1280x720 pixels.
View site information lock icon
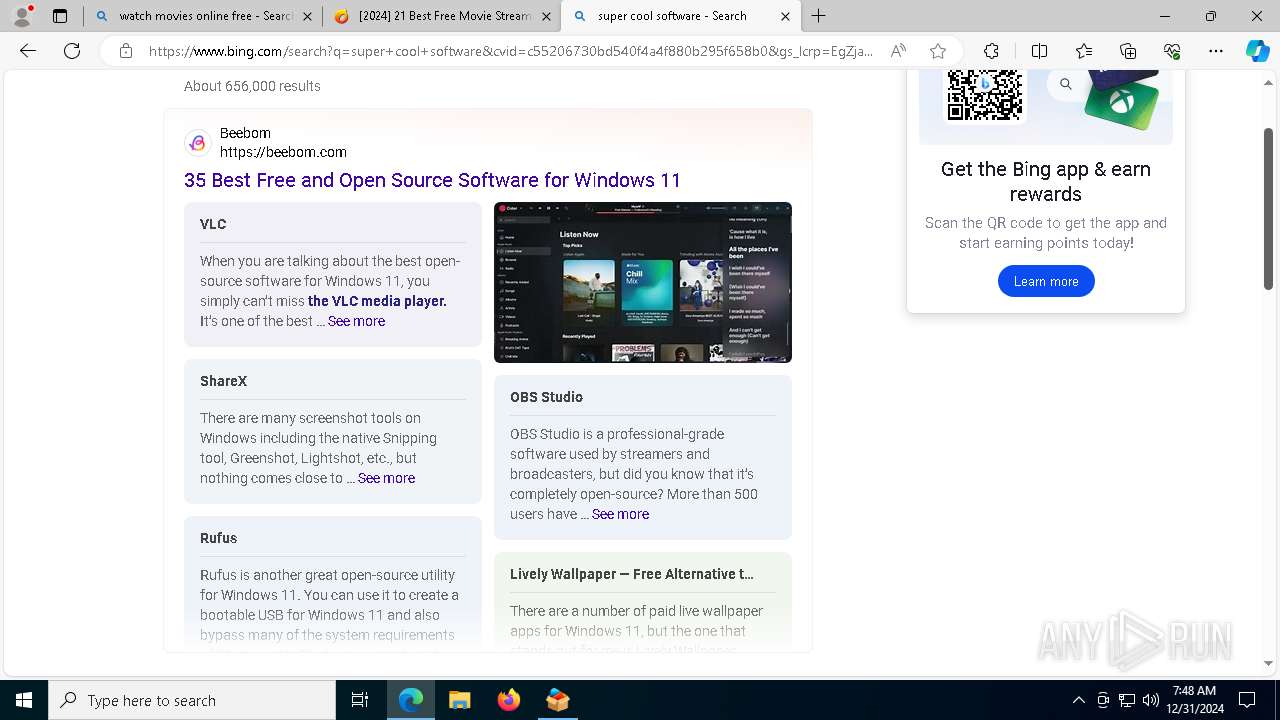[126, 51]
